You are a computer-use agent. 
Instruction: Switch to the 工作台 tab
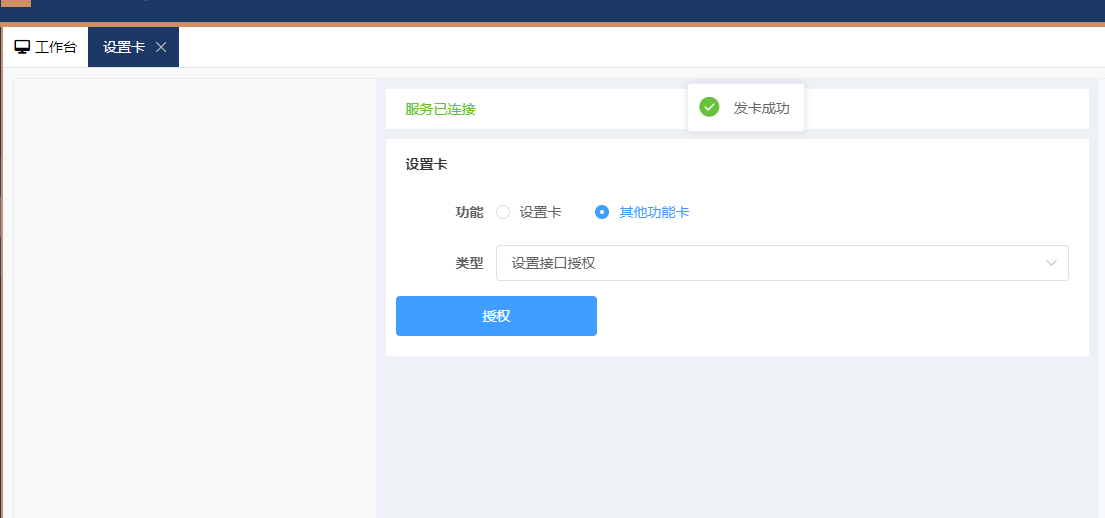[46, 47]
